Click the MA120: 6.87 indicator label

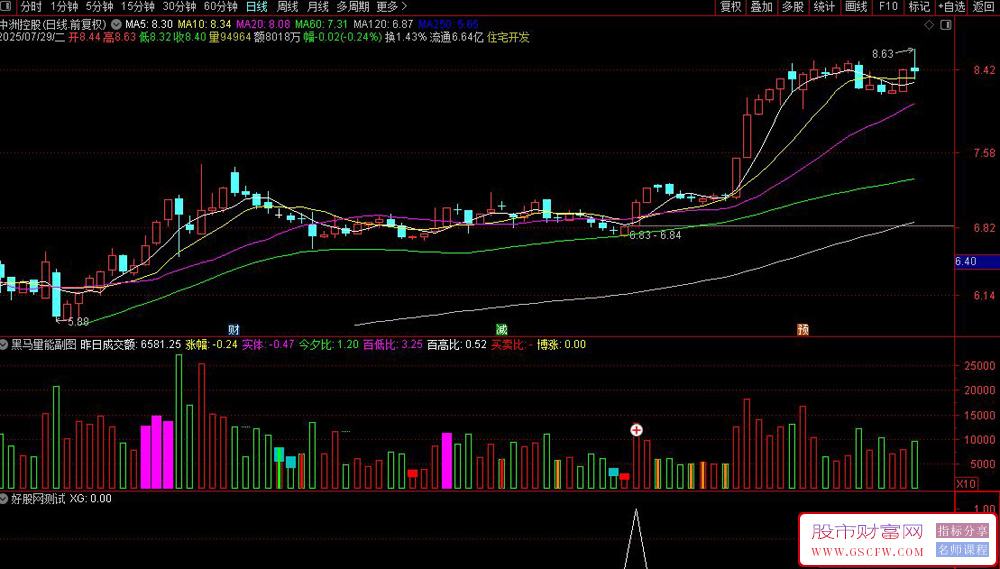click(x=383, y=24)
